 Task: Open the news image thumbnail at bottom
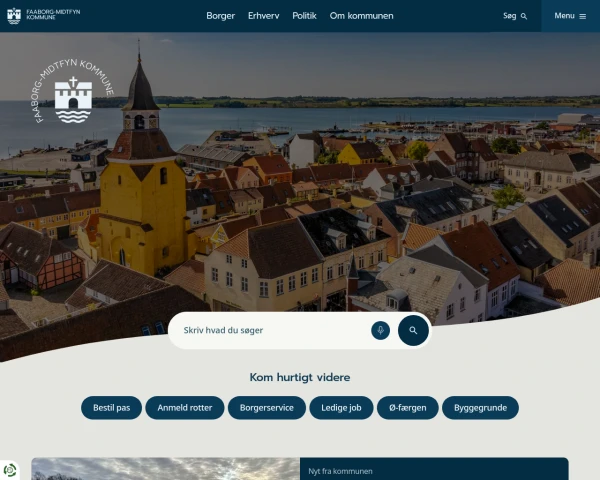[165, 469]
